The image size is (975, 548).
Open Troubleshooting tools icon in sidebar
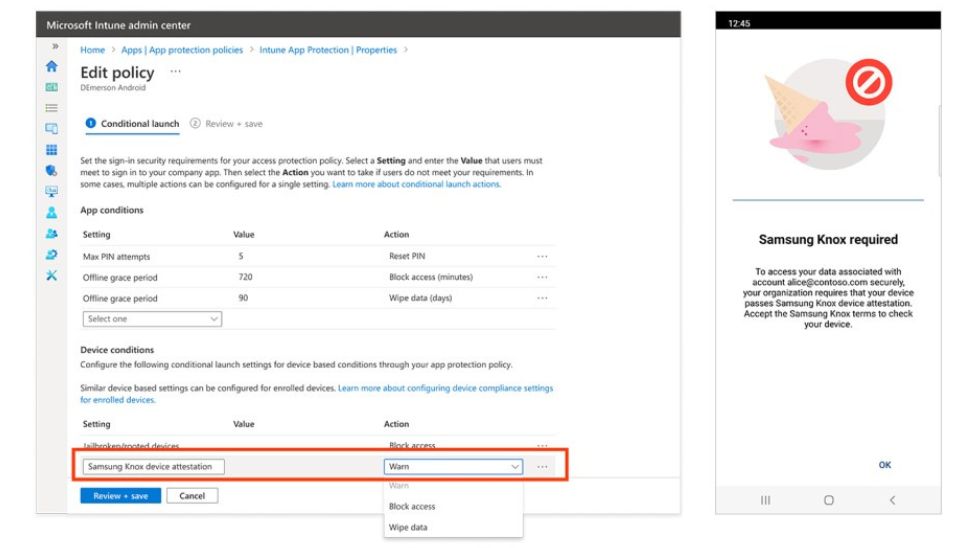[52, 275]
